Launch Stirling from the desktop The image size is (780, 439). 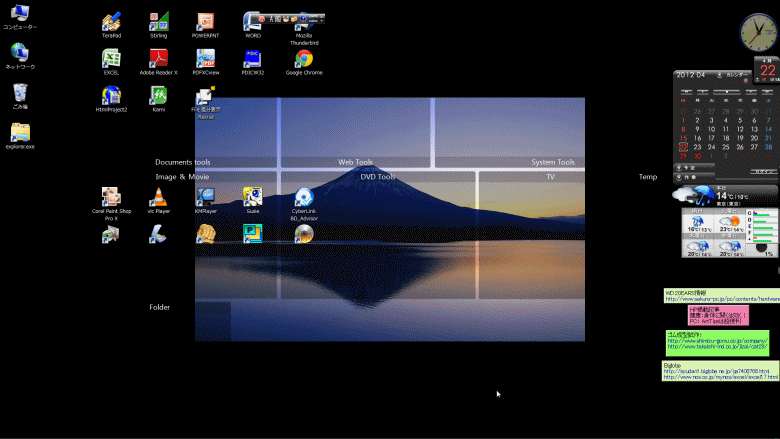[x=158, y=22]
